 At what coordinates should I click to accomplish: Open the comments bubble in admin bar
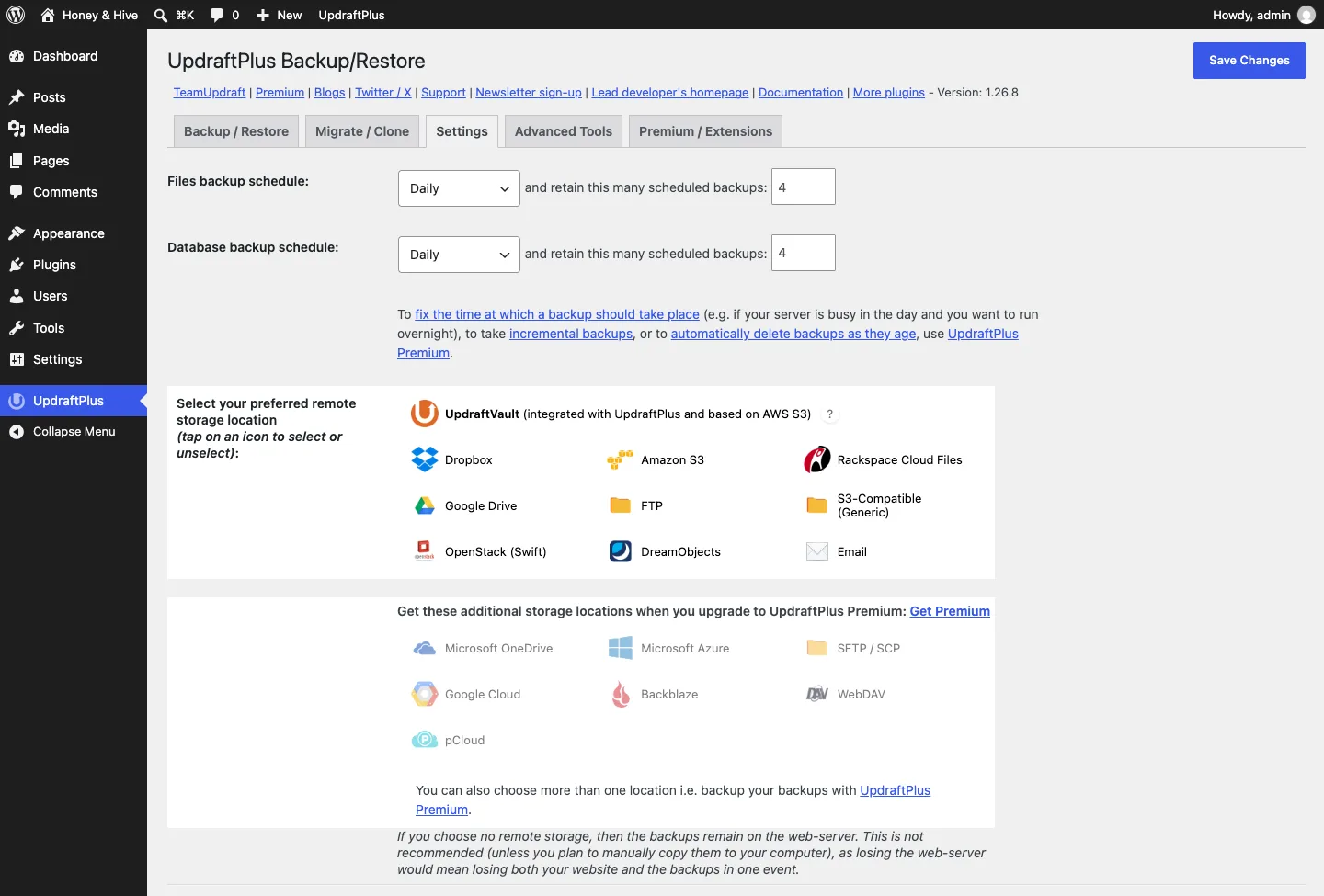point(224,15)
